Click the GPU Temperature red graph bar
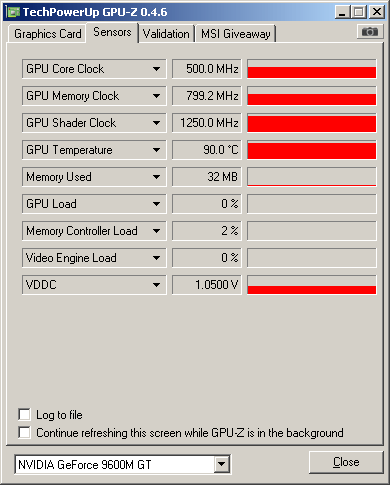 (x=312, y=150)
